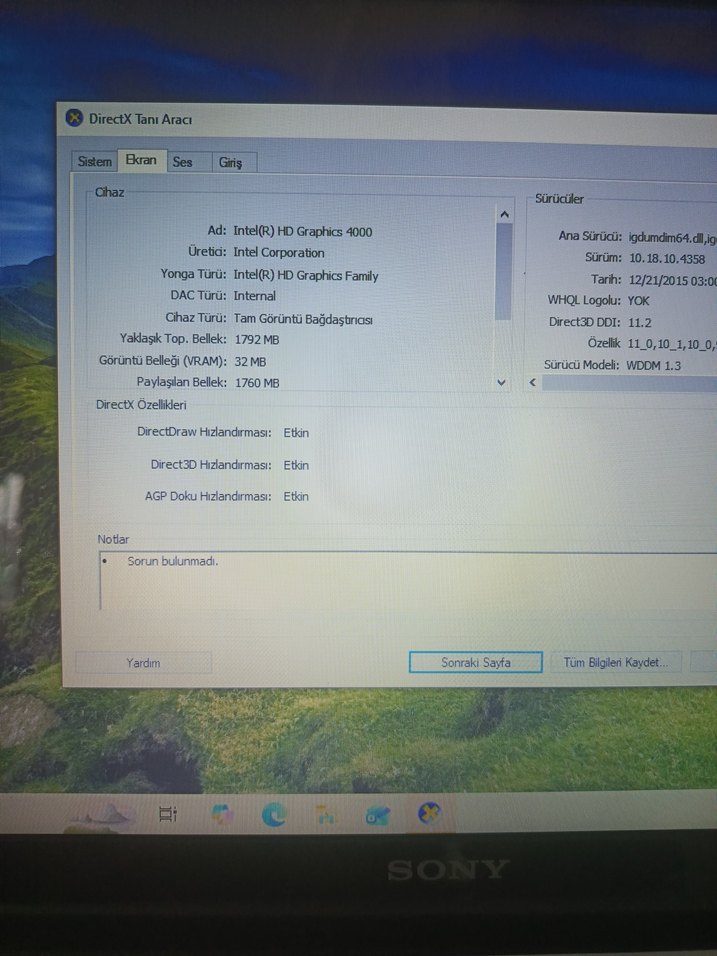This screenshot has width=717, height=956.
Task: Open the Outlook taskbar icon
Action: tap(377, 815)
